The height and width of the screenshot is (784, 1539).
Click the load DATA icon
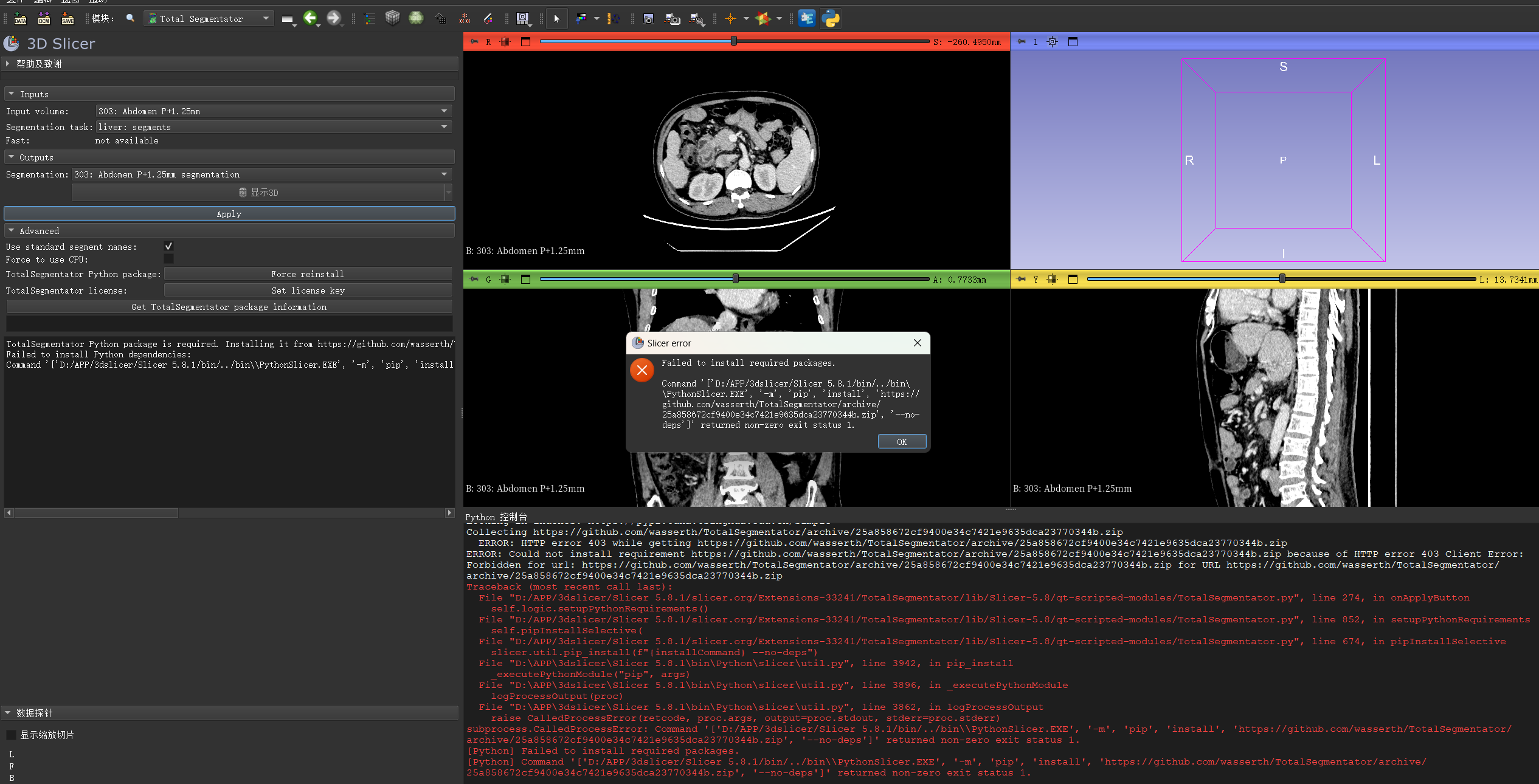pos(20,19)
